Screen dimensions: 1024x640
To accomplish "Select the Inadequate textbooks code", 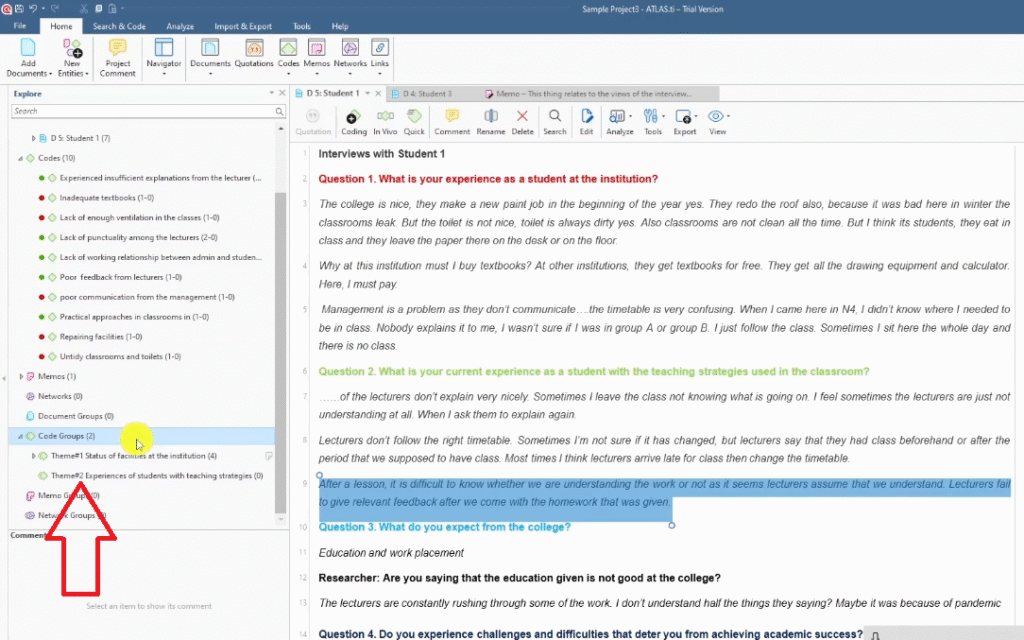I will click(106, 198).
